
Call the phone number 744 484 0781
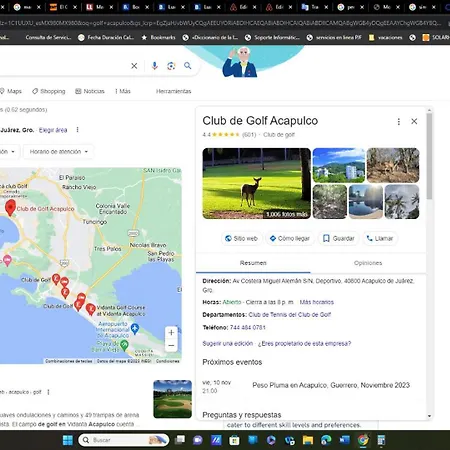248,327
